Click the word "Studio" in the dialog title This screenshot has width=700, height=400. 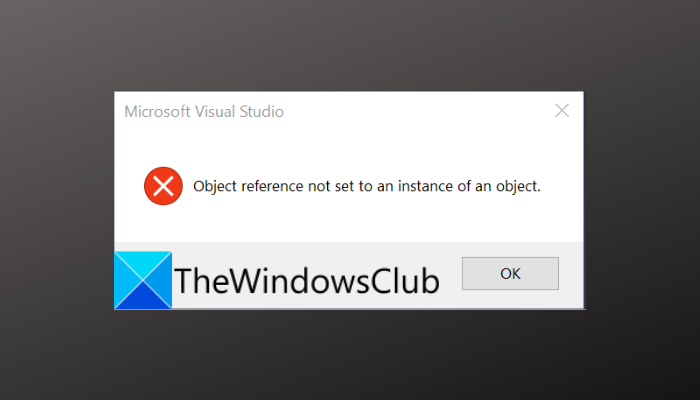pyautogui.click(x=260, y=112)
